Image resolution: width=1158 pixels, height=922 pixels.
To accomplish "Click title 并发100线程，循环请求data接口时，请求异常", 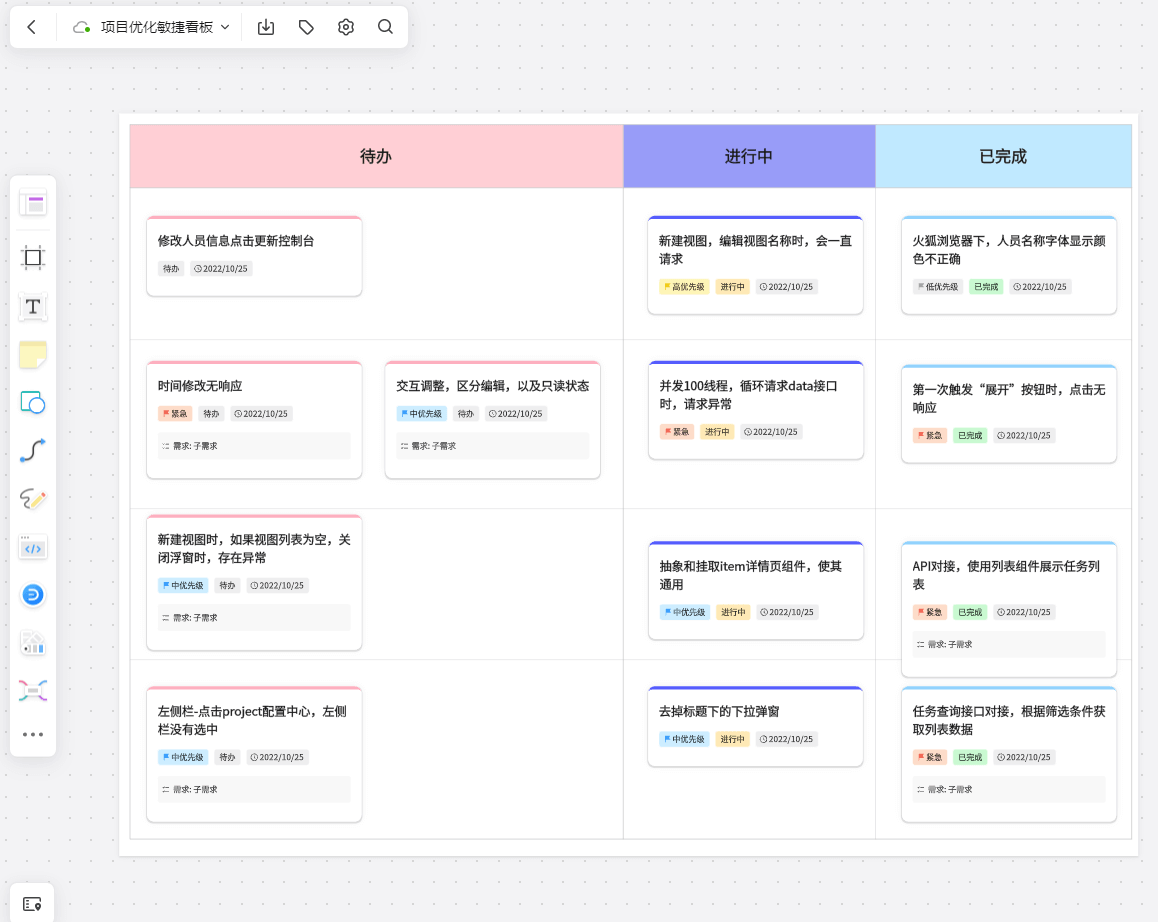I will (x=748, y=395).
